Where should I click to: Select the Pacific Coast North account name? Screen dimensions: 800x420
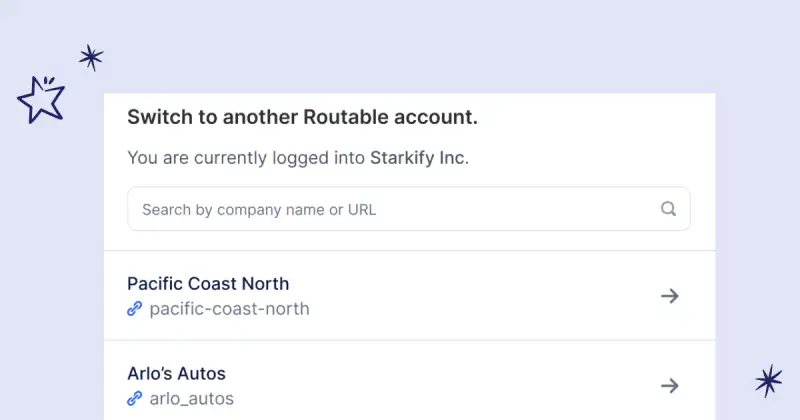pos(208,283)
